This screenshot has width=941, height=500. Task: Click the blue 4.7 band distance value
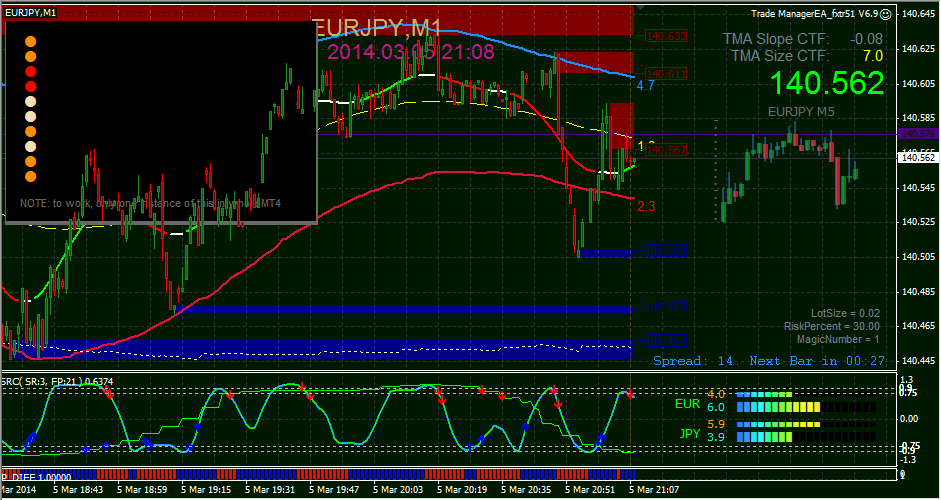tap(646, 85)
